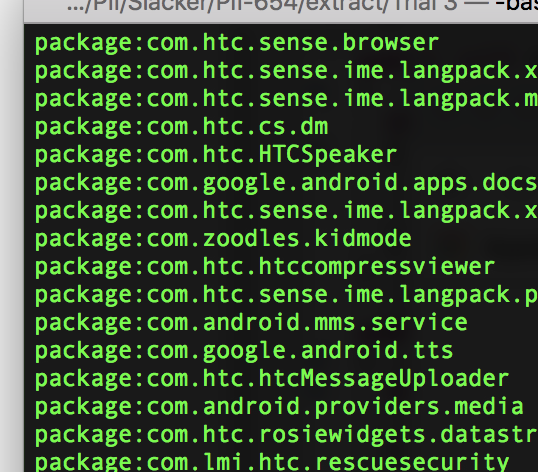Click the package:com.htc.htccompressviewer line
This screenshot has width=538, height=472.
click(265, 268)
